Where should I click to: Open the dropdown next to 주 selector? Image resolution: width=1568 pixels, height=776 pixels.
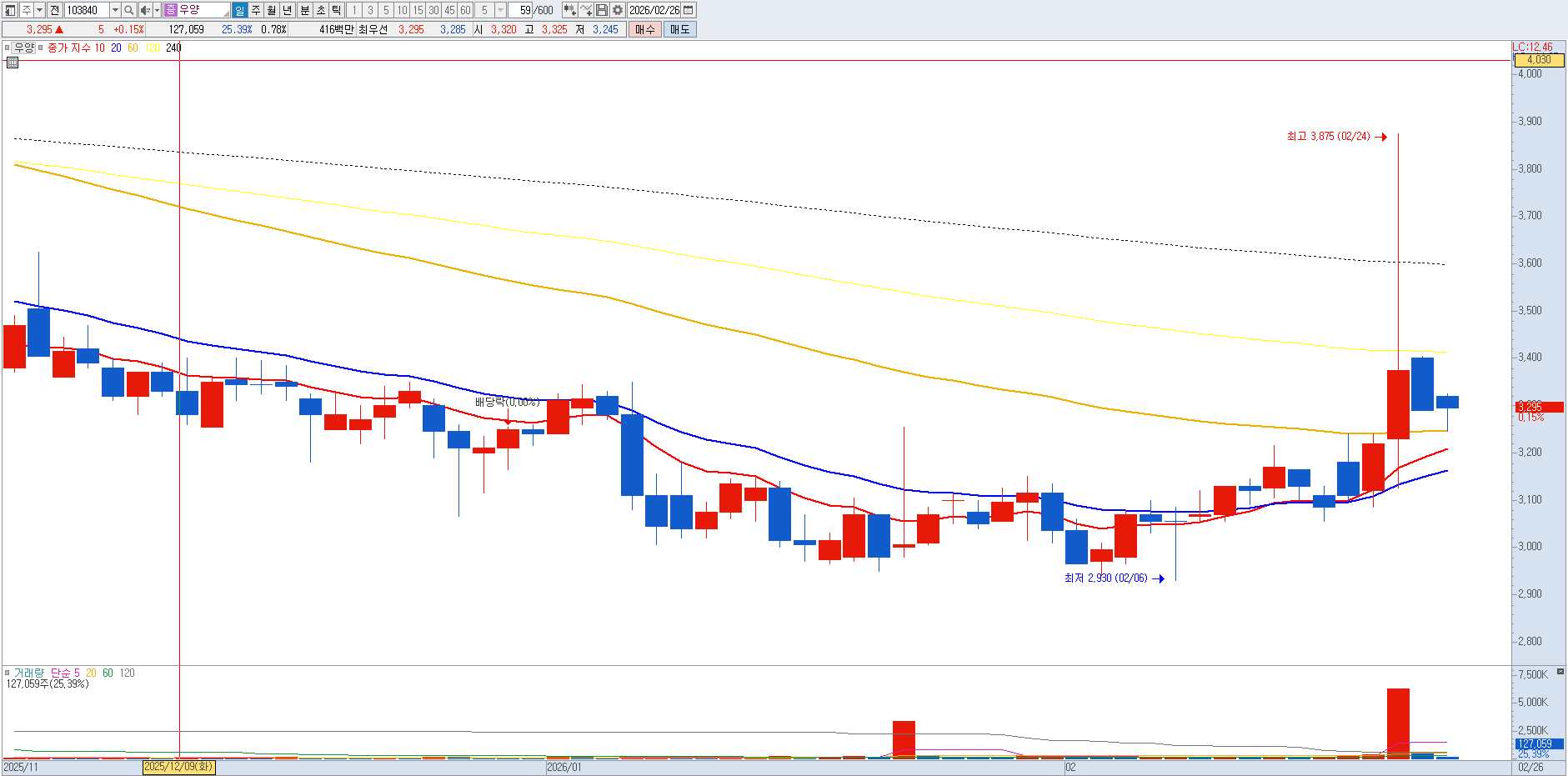click(x=39, y=10)
